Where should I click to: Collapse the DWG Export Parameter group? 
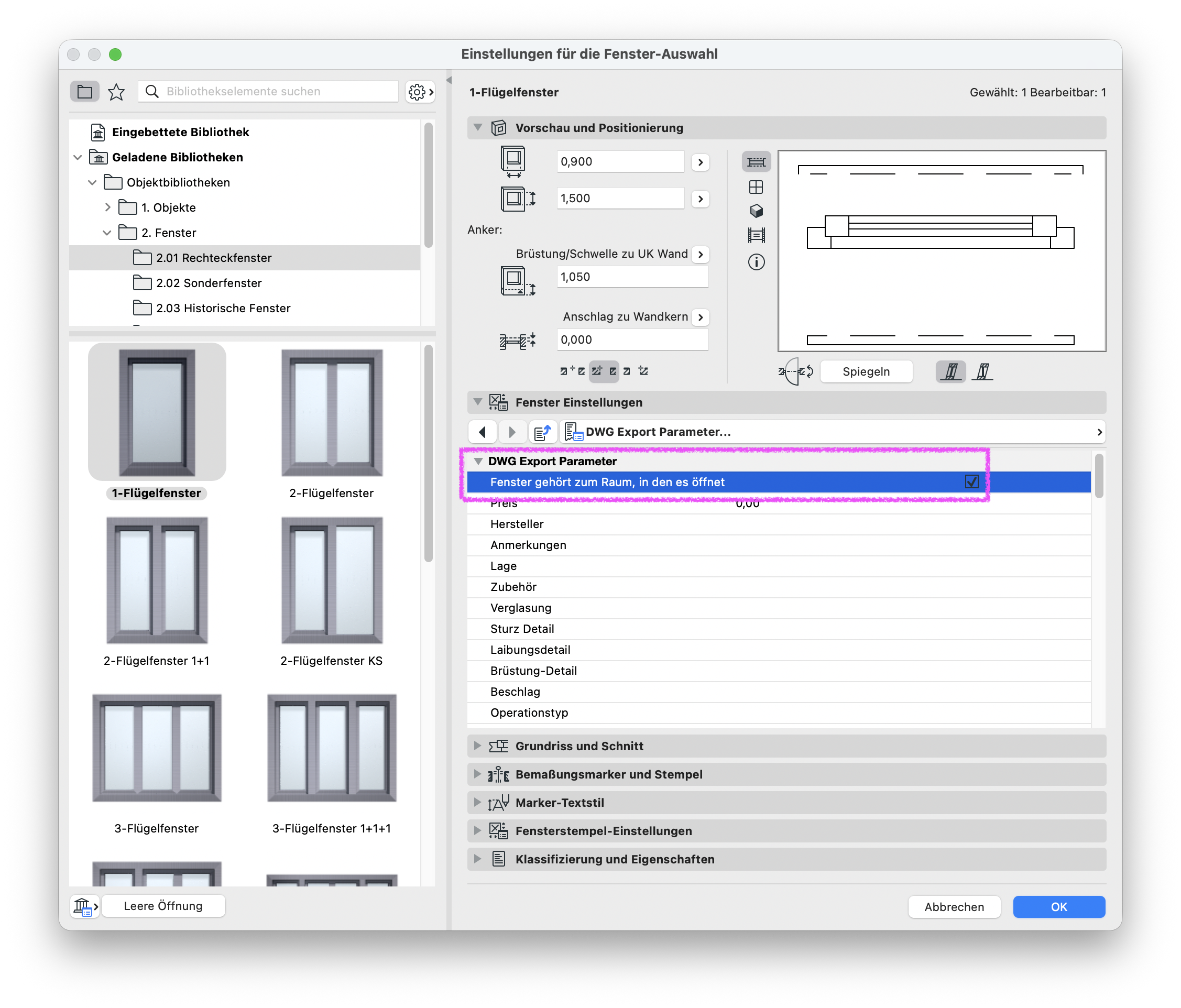click(478, 462)
